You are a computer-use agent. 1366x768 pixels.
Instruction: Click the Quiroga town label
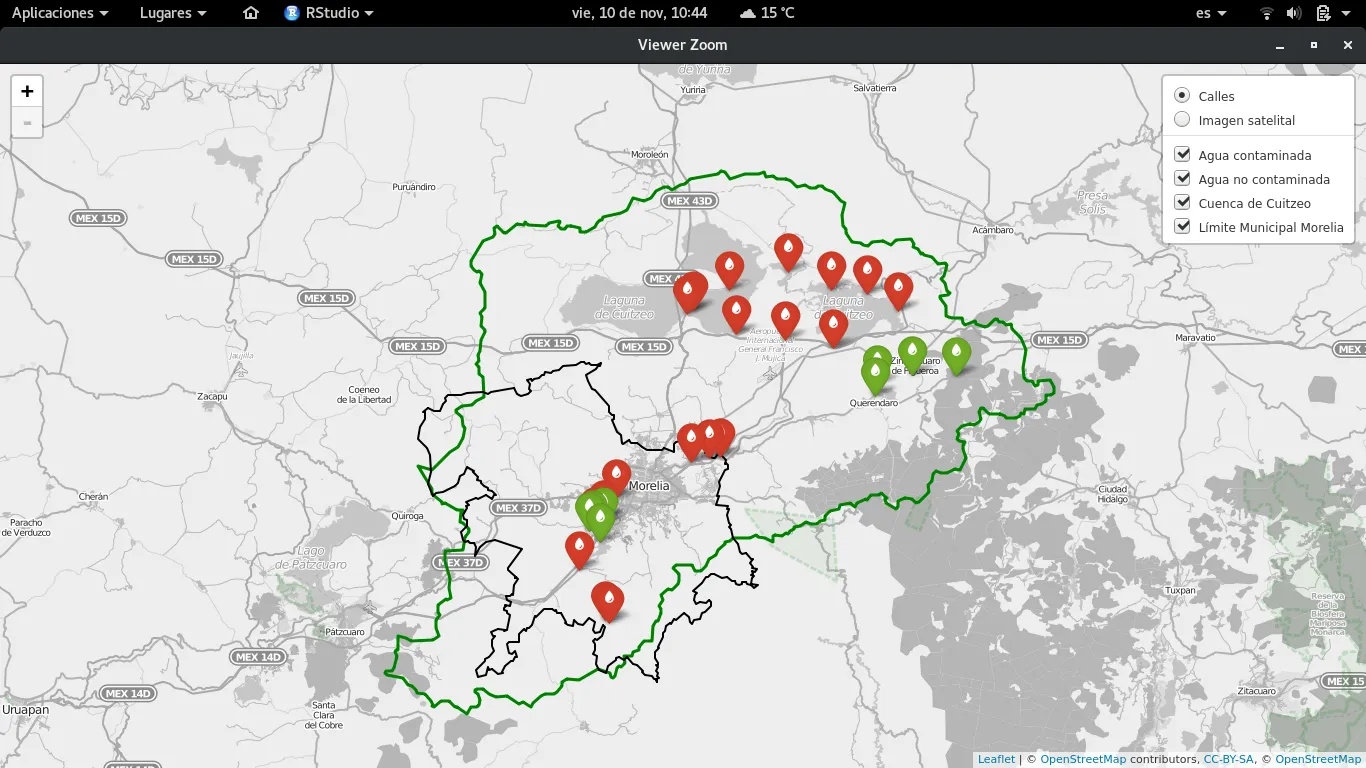pos(408,516)
